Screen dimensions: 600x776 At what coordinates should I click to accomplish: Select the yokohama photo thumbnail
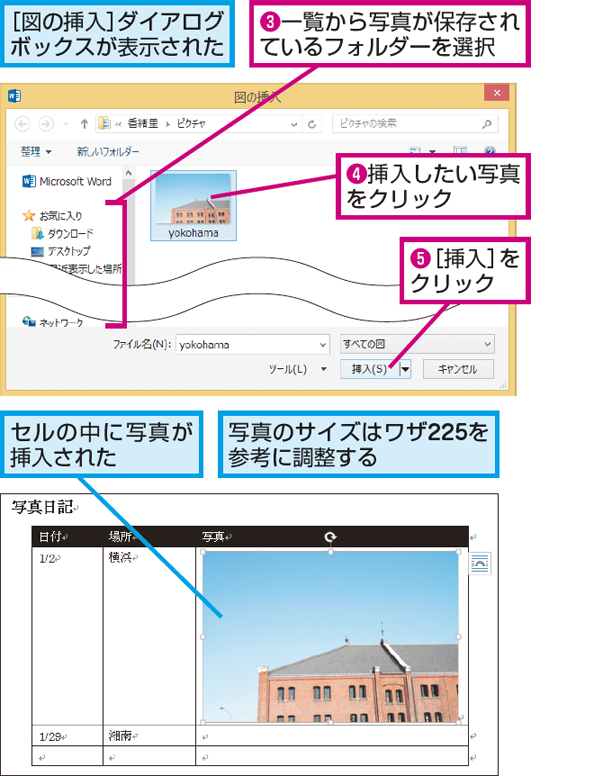[x=193, y=205]
